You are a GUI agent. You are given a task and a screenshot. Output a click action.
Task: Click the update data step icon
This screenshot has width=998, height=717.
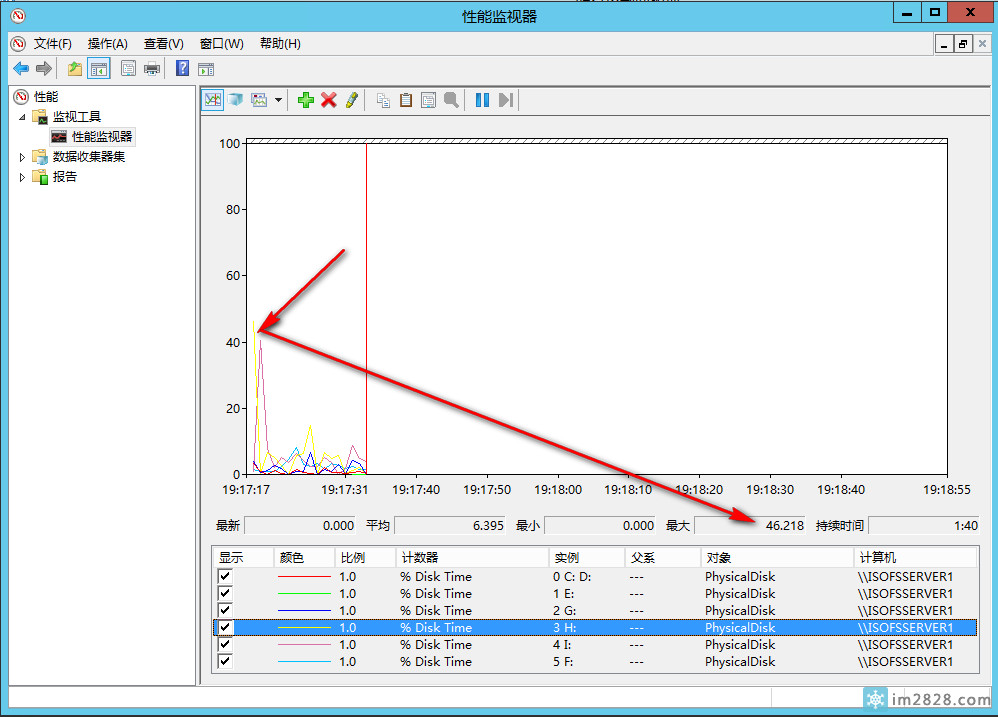506,100
